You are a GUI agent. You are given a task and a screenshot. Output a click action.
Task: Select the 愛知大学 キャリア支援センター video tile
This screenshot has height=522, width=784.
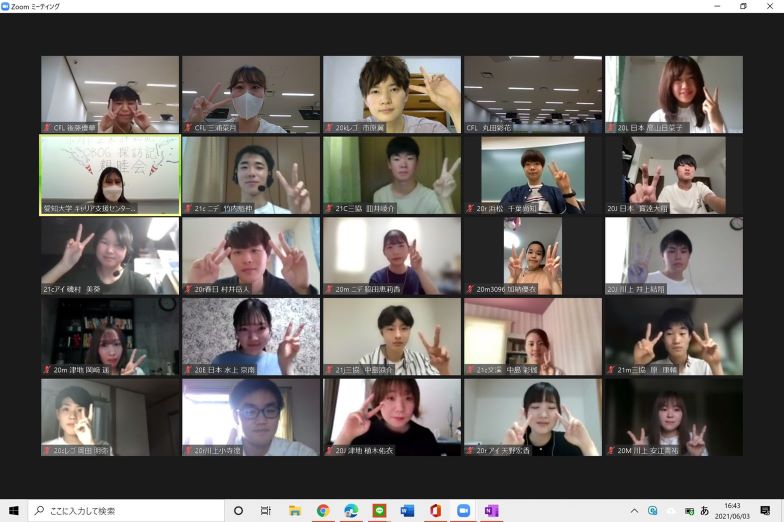click(110, 175)
